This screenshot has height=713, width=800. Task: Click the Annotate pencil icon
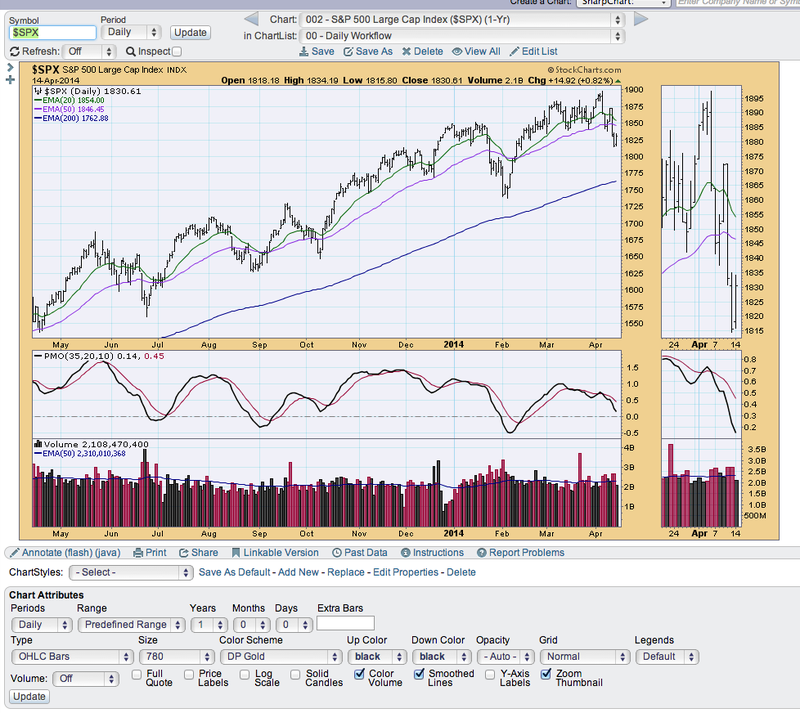coord(15,553)
